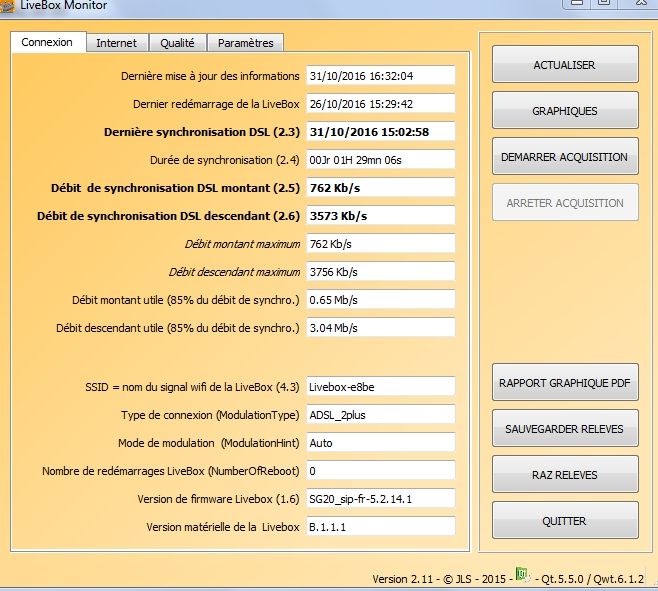Open the Internet tab

(117, 43)
